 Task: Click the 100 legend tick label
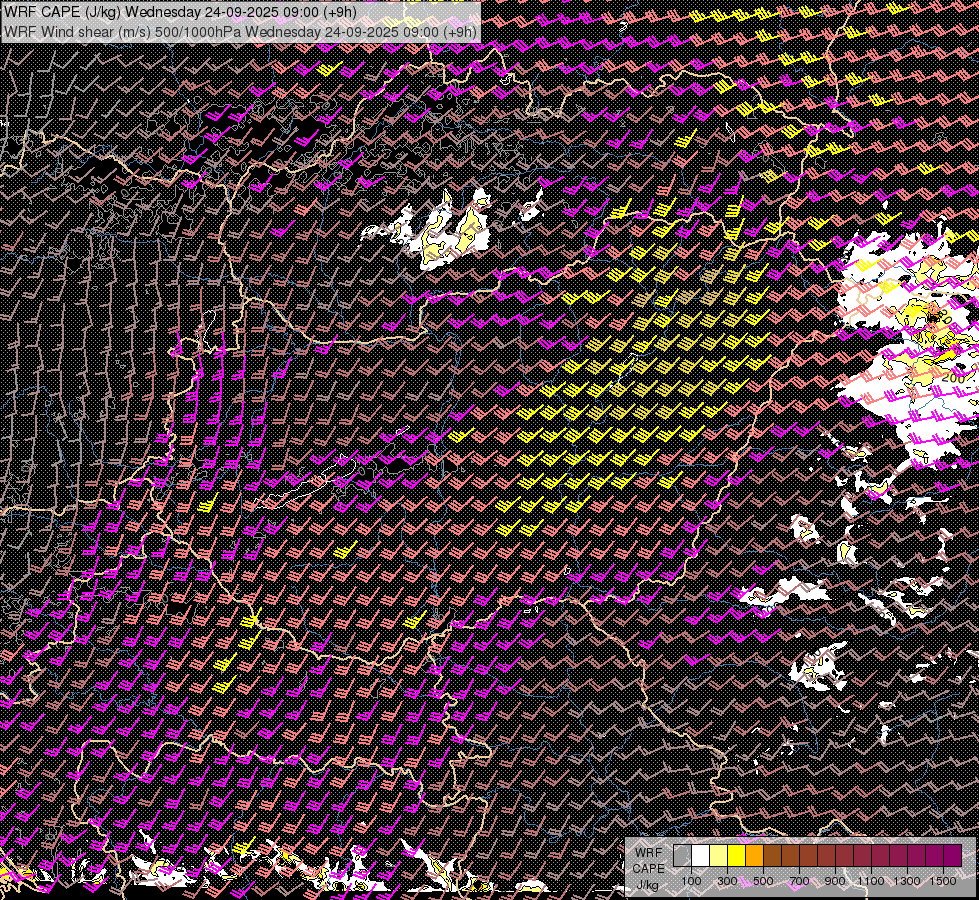pyautogui.click(x=691, y=881)
